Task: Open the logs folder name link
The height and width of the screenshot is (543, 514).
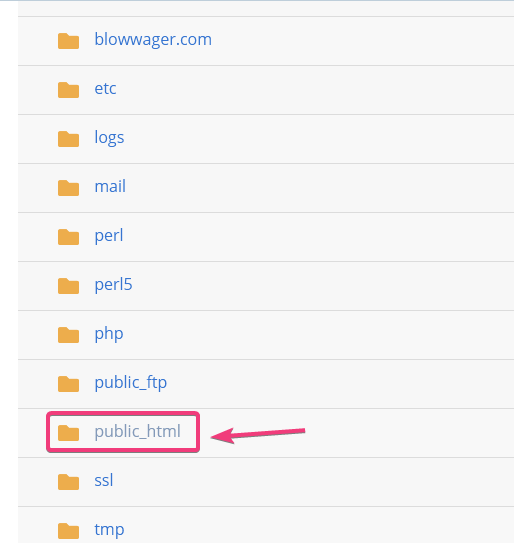Action: coord(109,138)
